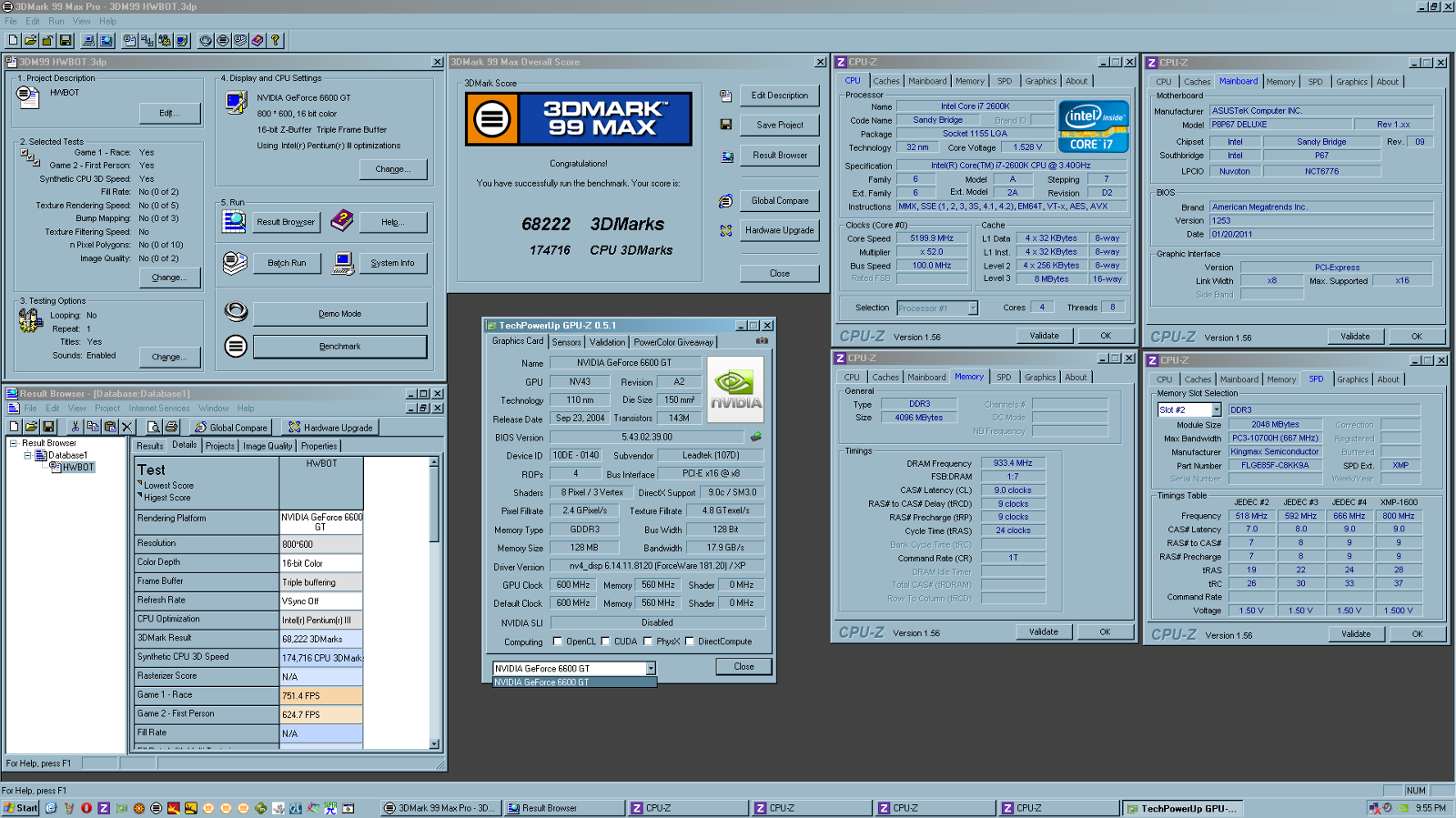The image size is (1456, 818).
Task: Click the copy icon in the Result Browser toolbar
Action: pyautogui.click(x=93, y=427)
